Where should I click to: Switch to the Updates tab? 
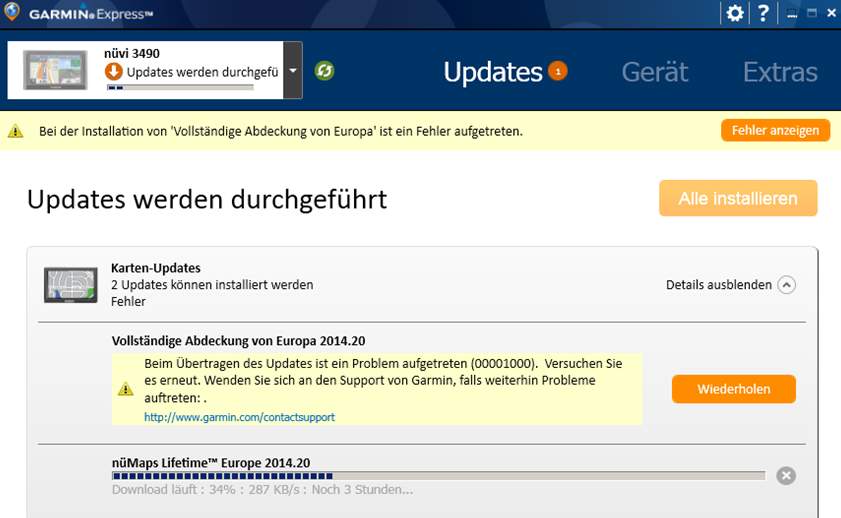[x=492, y=72]
